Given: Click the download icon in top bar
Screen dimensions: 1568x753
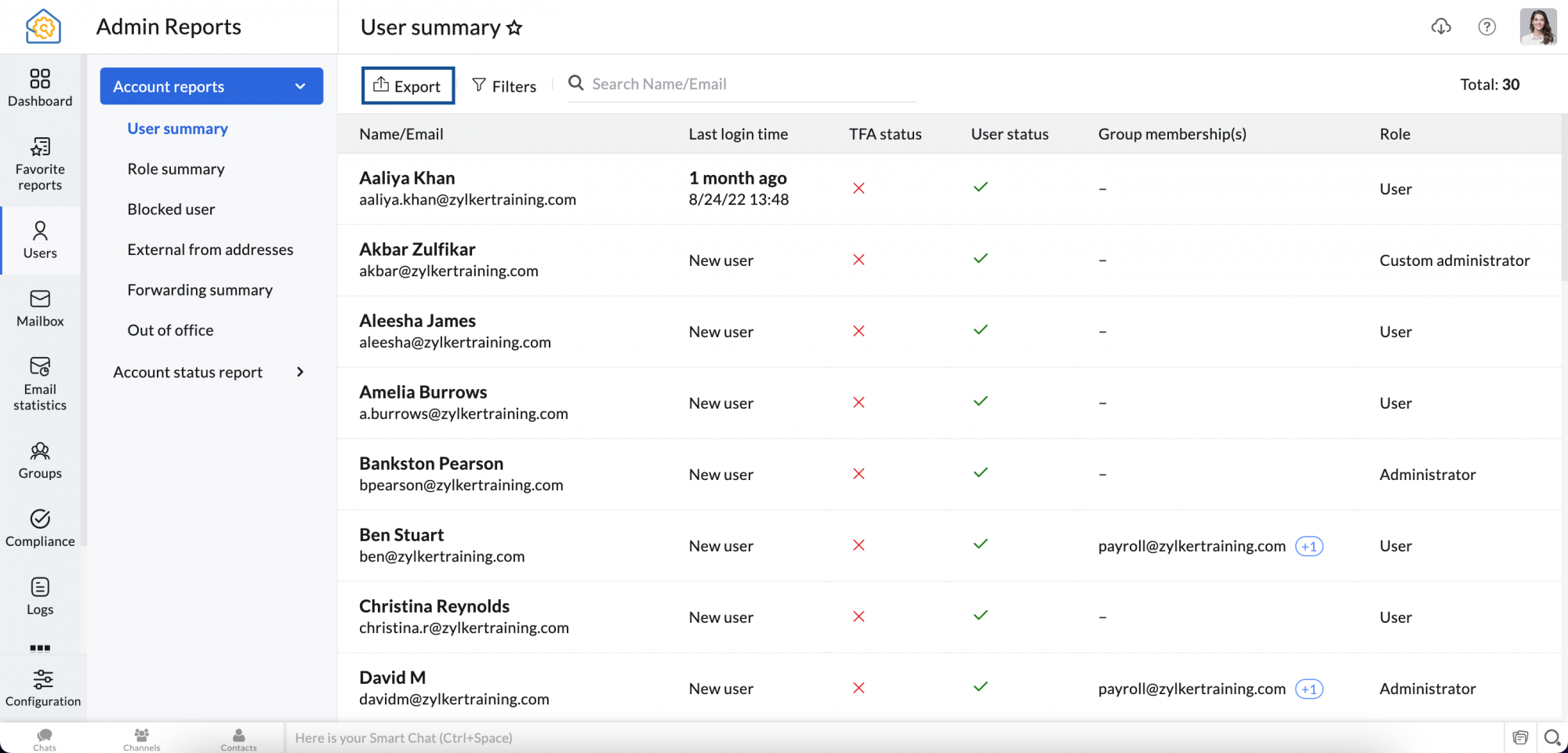Looking at the screenshot, I should click(x=1441, y=27).
